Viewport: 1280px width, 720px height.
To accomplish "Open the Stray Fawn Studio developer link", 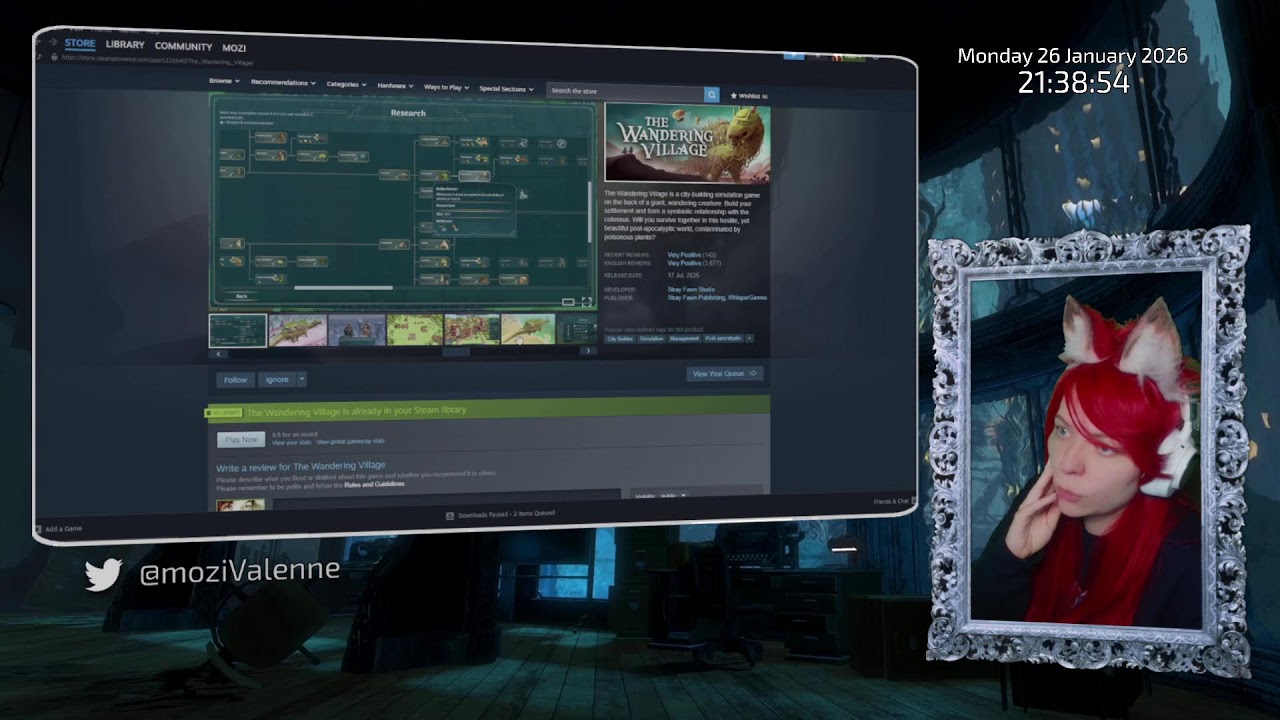I will coord(689,289).
